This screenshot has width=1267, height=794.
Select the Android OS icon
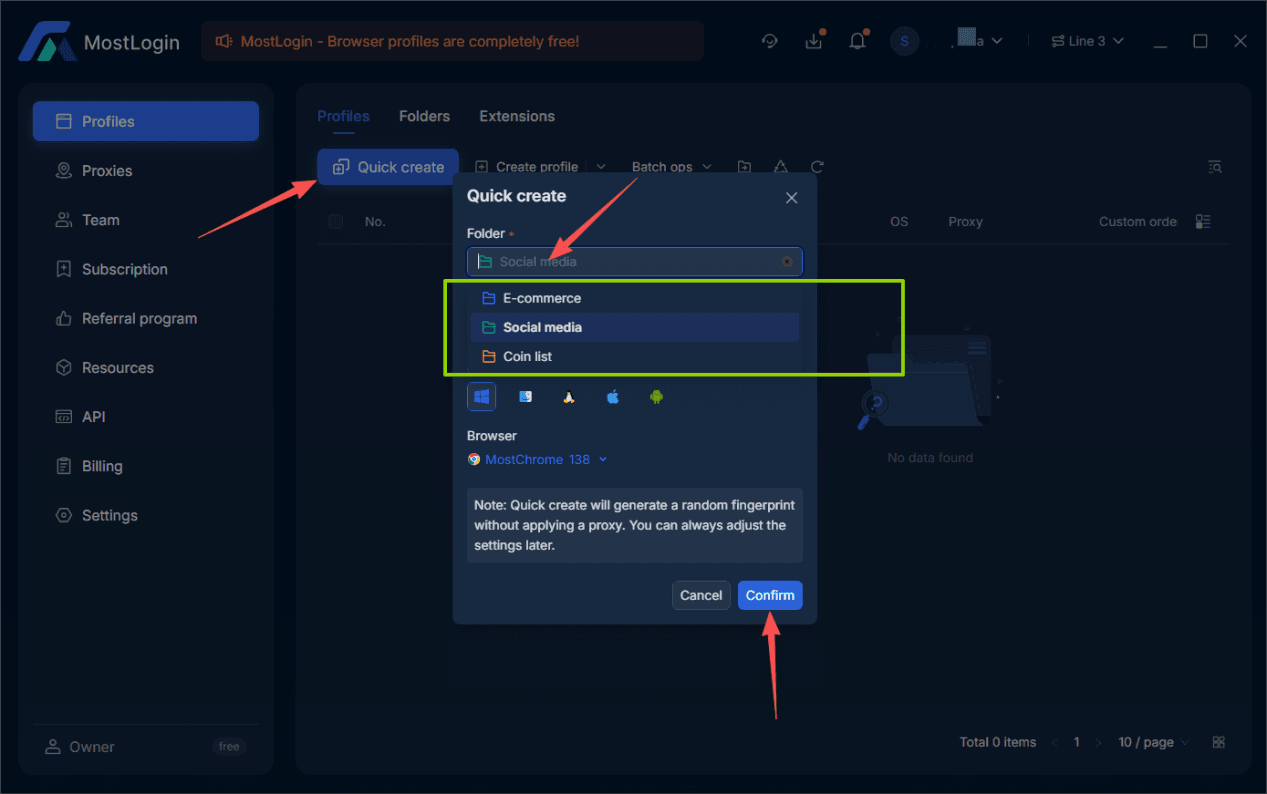click(x=656, y=397)
